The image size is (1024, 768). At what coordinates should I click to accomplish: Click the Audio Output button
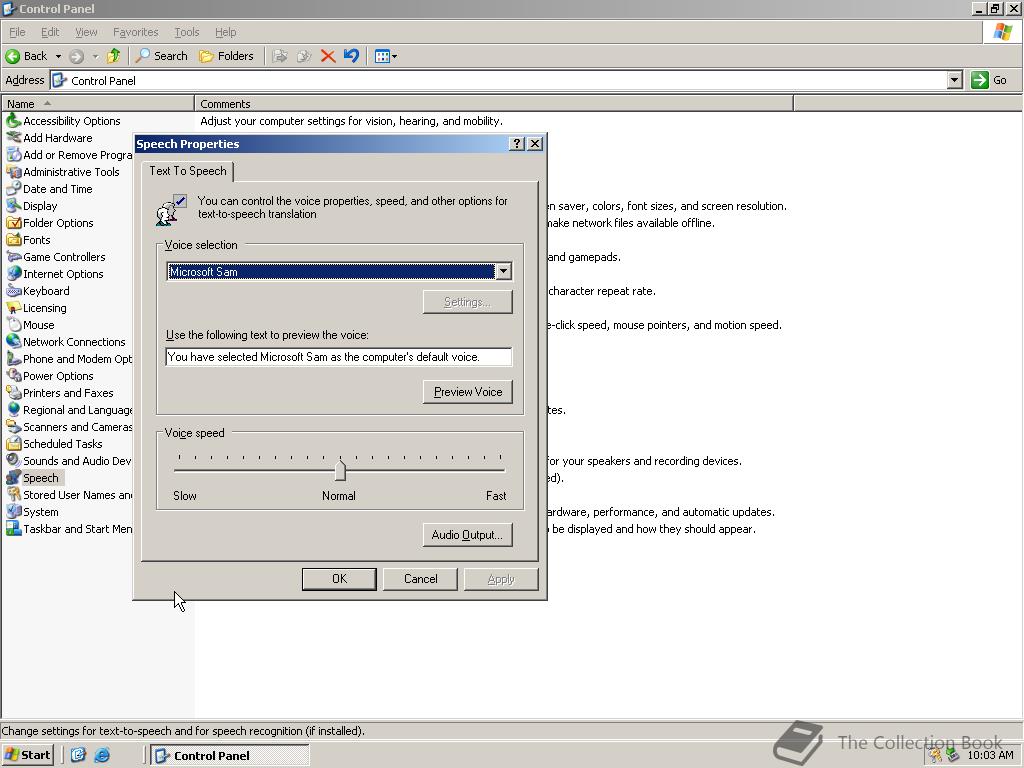(x=468, y=535)
